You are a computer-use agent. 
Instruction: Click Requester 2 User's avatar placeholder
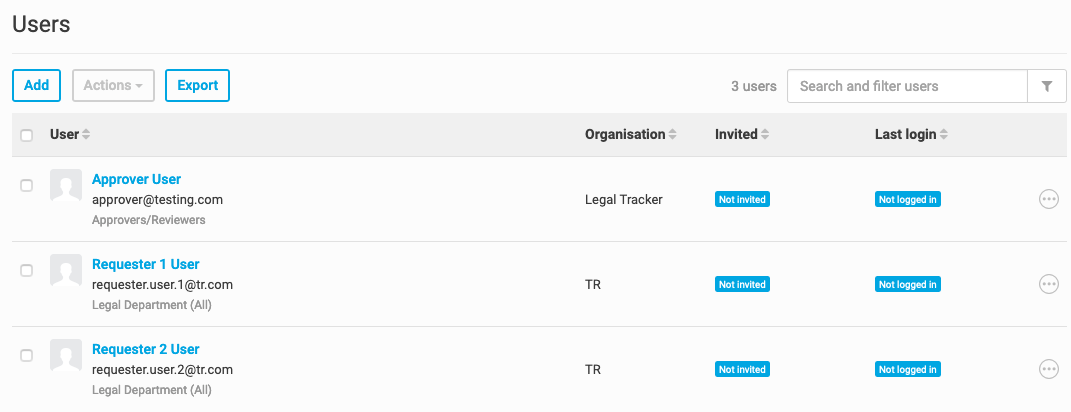pos(66,355)
